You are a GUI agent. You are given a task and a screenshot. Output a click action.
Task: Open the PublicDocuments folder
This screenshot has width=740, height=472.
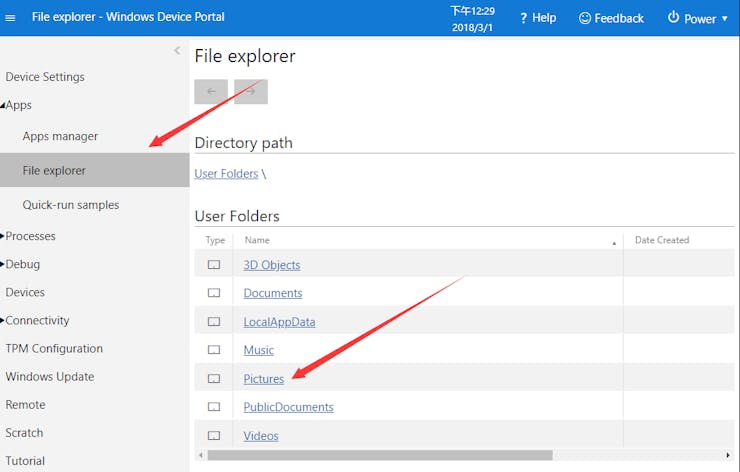(288, 407)
